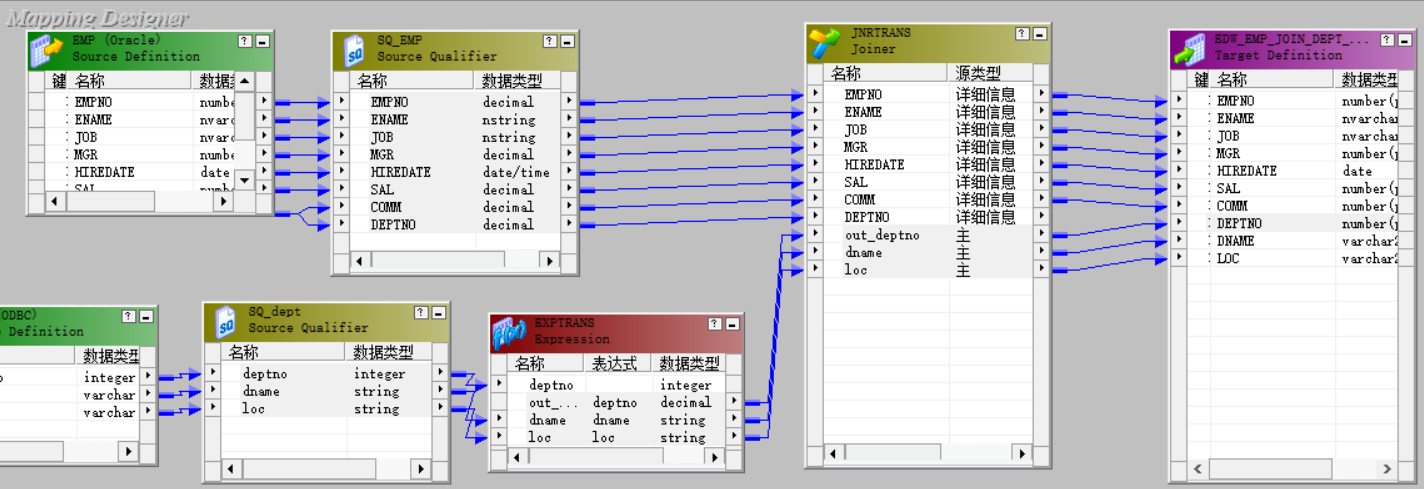Viewport: 1424px width, 489px height.
Task: Open help for SQ_EMP Source Qualifier
Action: [550, 42]
